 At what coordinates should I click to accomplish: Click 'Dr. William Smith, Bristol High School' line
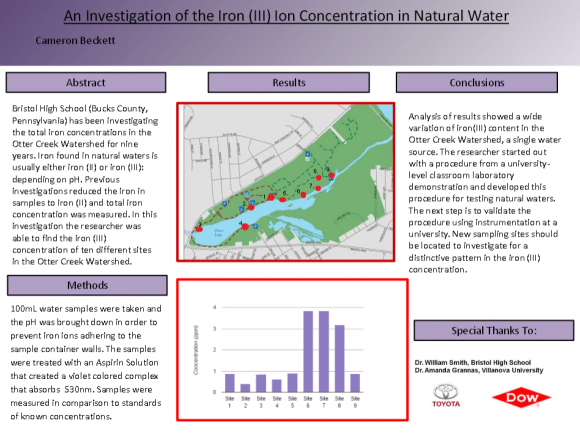coord(473,363)
